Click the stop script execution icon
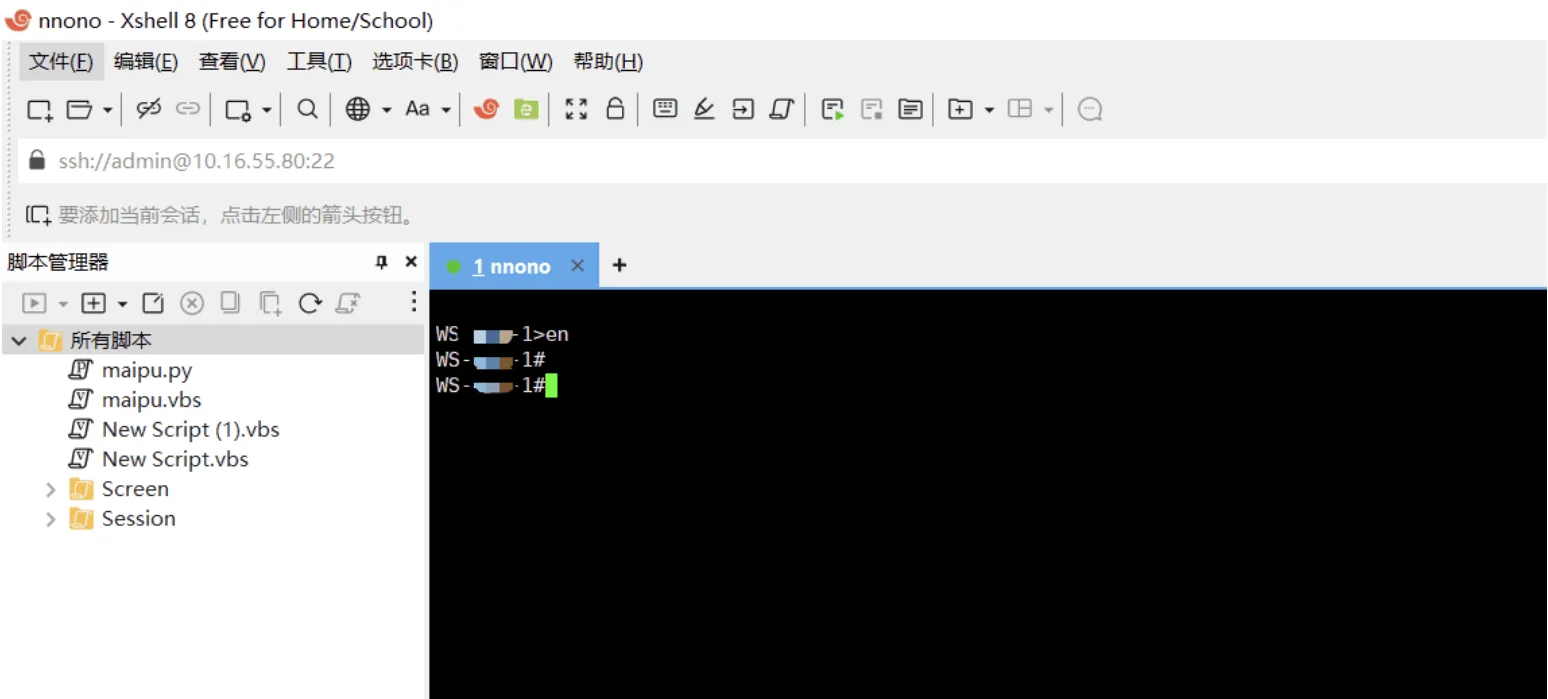1548x699 pixels. pyautogui.click(x=192, y=302)
